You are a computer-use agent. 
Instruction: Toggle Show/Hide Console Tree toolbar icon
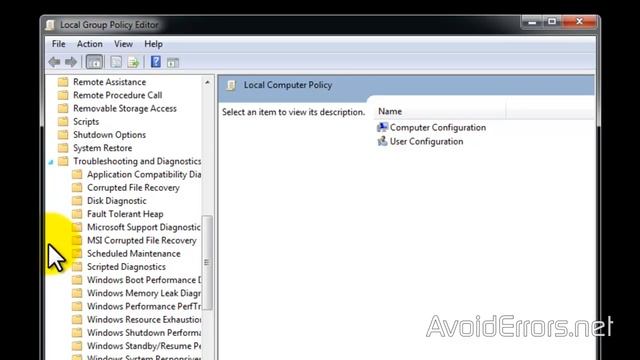(x=94, y=62)
